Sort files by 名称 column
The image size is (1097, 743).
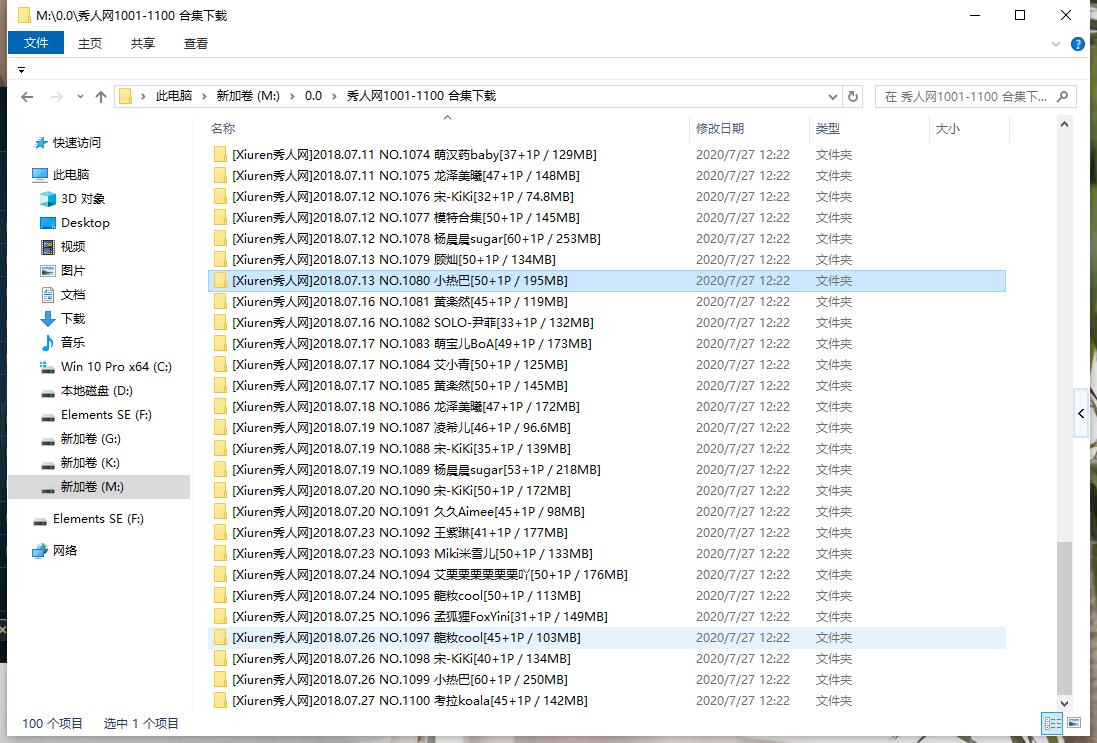[222, 129]
